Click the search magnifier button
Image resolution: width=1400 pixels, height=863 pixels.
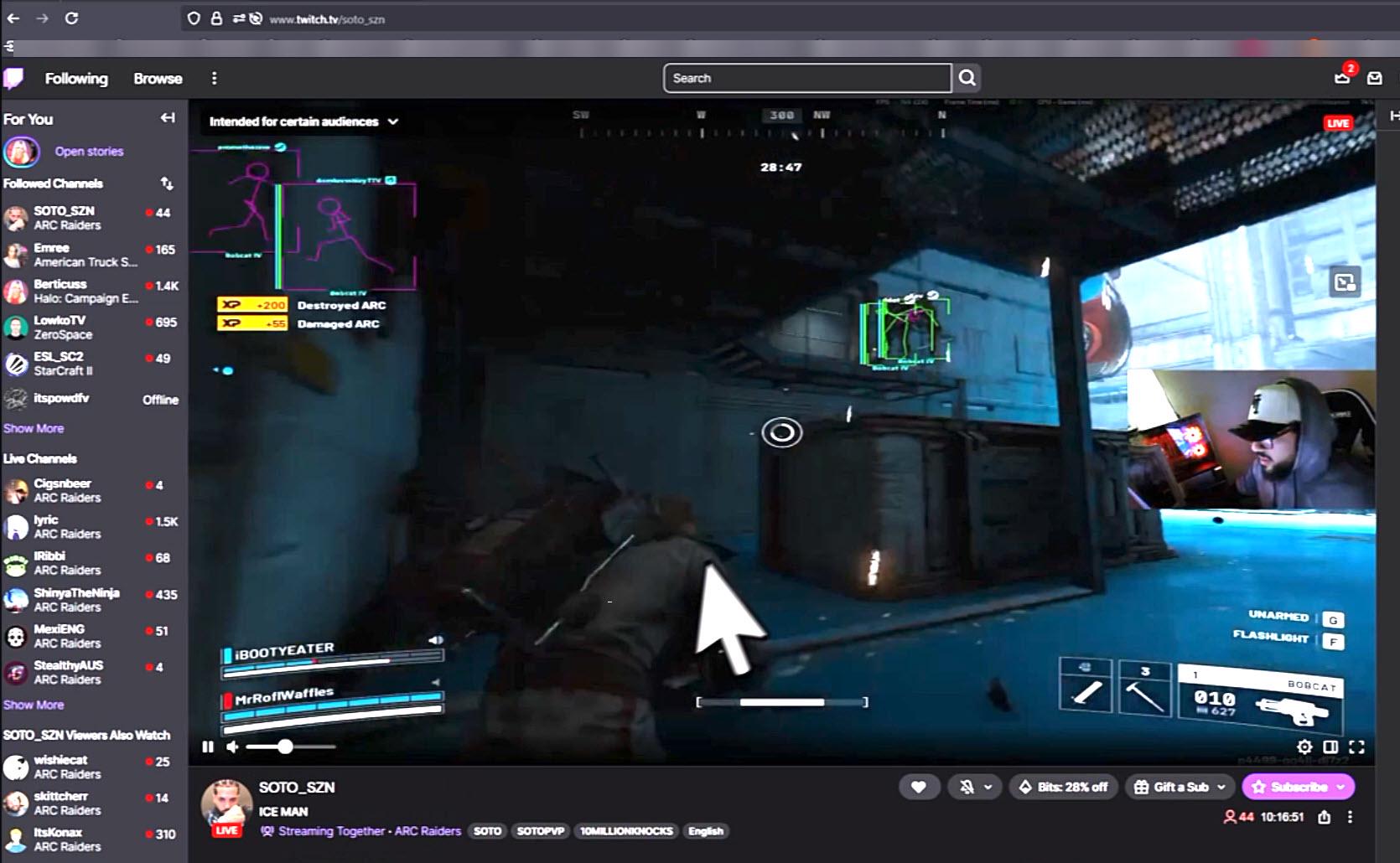(967, 78)
